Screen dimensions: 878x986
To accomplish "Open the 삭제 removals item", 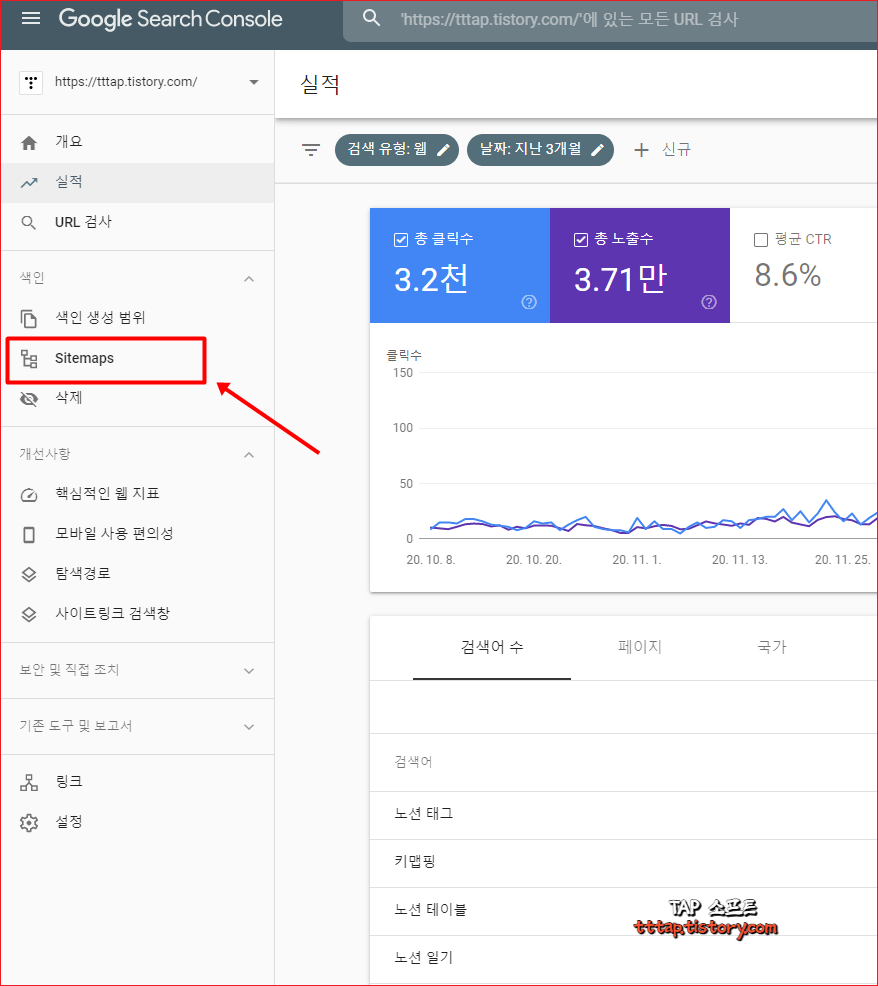I will [x=138, y=397].
